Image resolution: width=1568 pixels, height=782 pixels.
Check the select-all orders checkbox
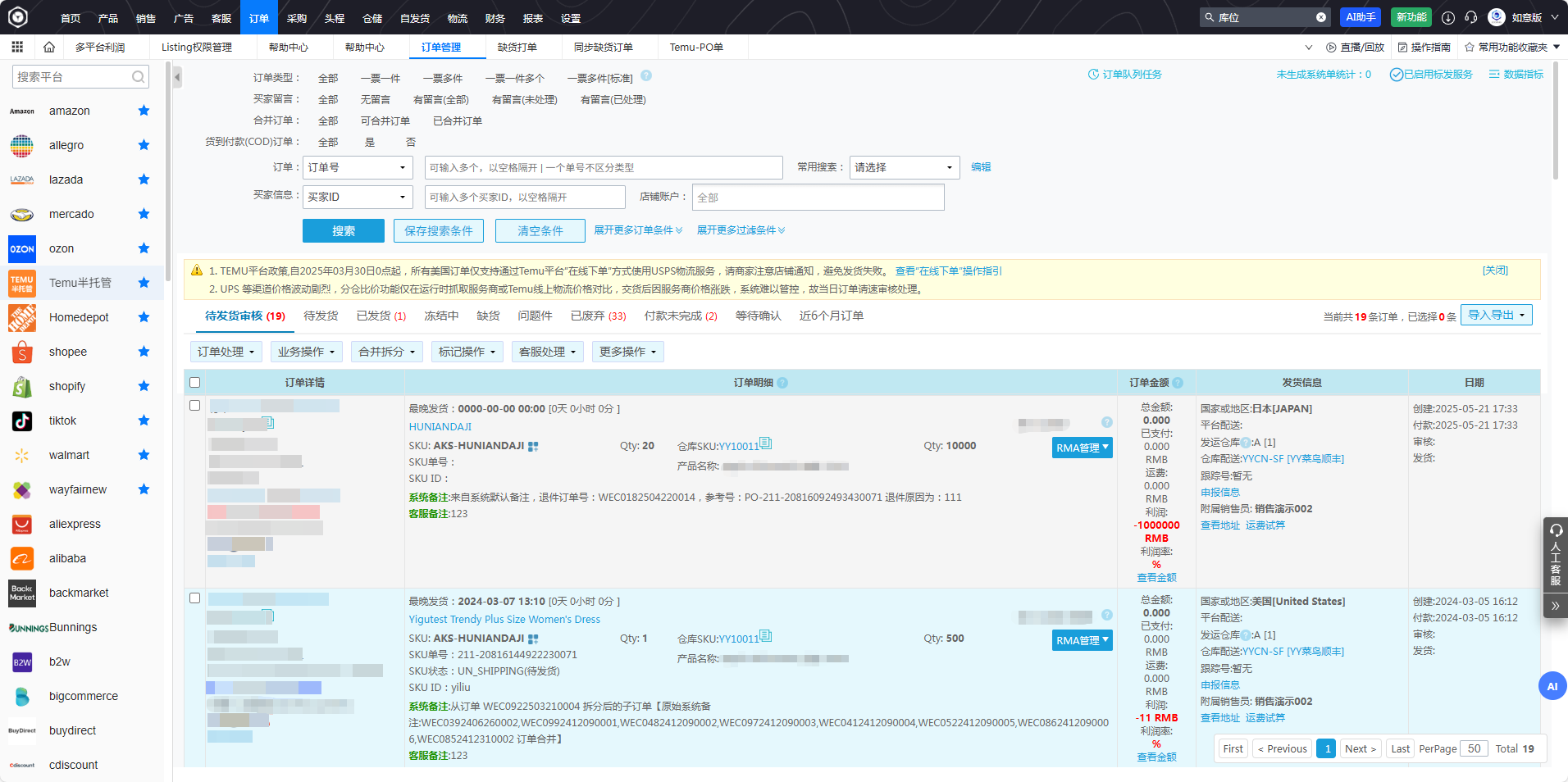tap(194, 382)
